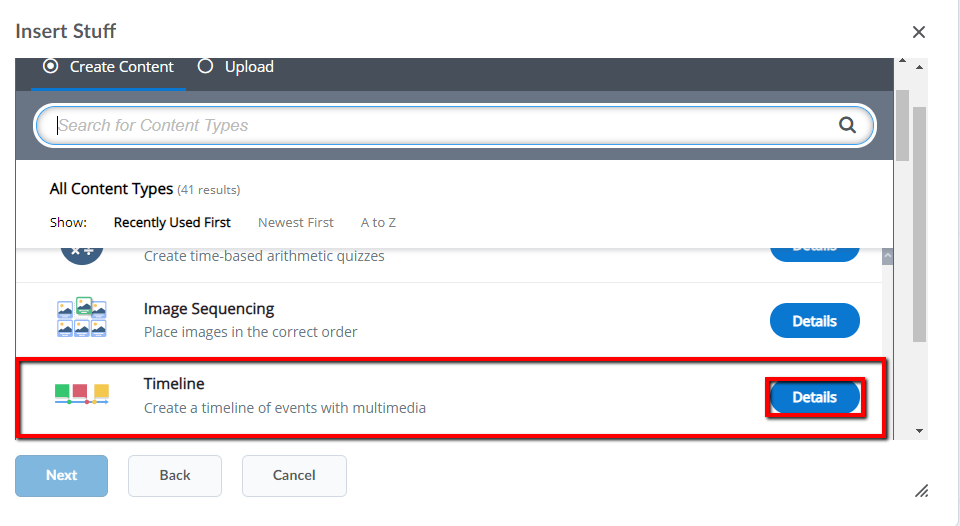Open Details for Image Sequencing
960x526 pixels.
(814, 321)
